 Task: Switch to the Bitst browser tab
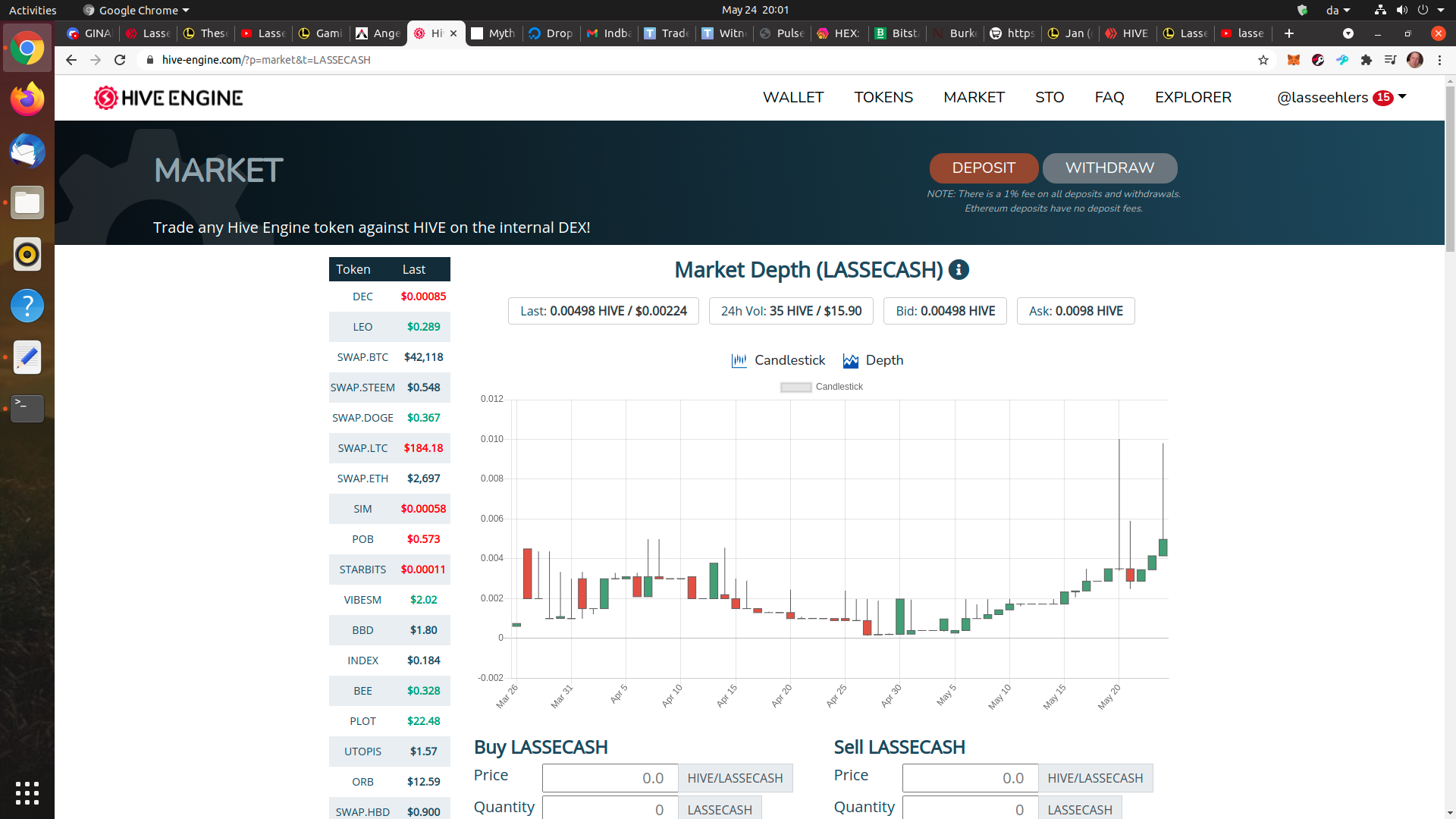pos(898,33)
